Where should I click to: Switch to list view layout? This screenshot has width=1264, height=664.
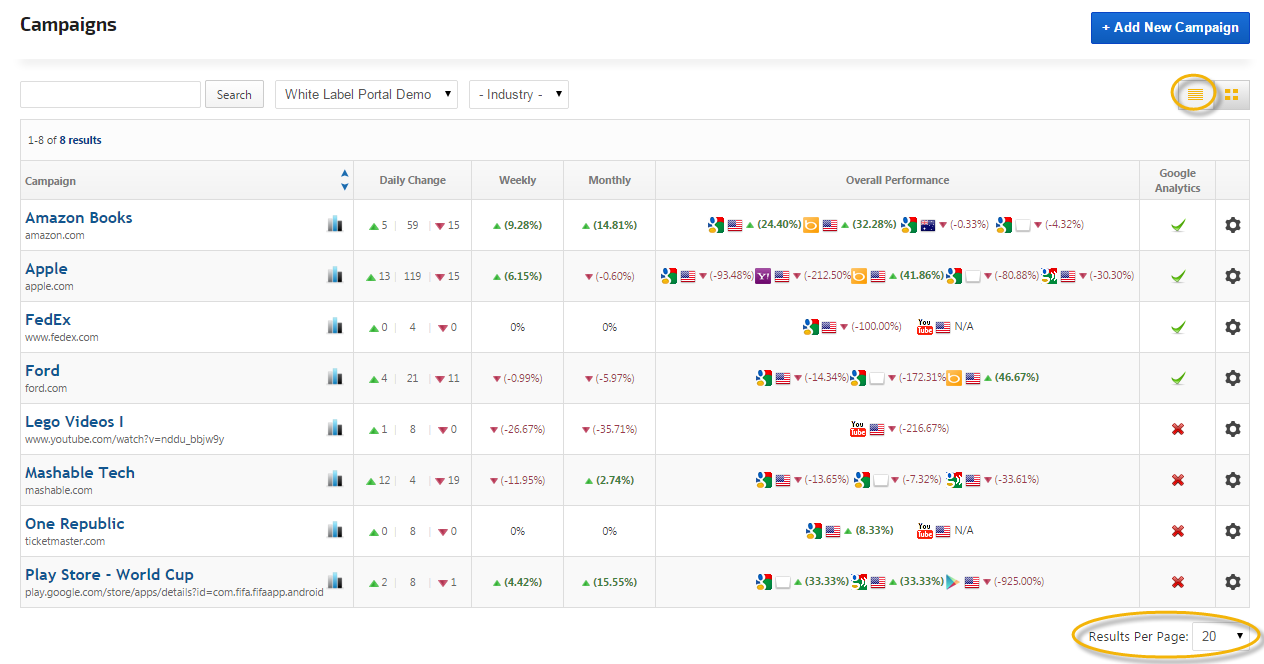[1195, 95]
